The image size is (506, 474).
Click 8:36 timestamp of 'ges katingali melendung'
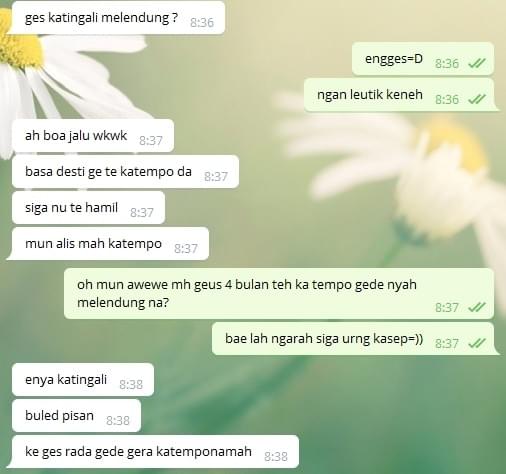(202, 23)
